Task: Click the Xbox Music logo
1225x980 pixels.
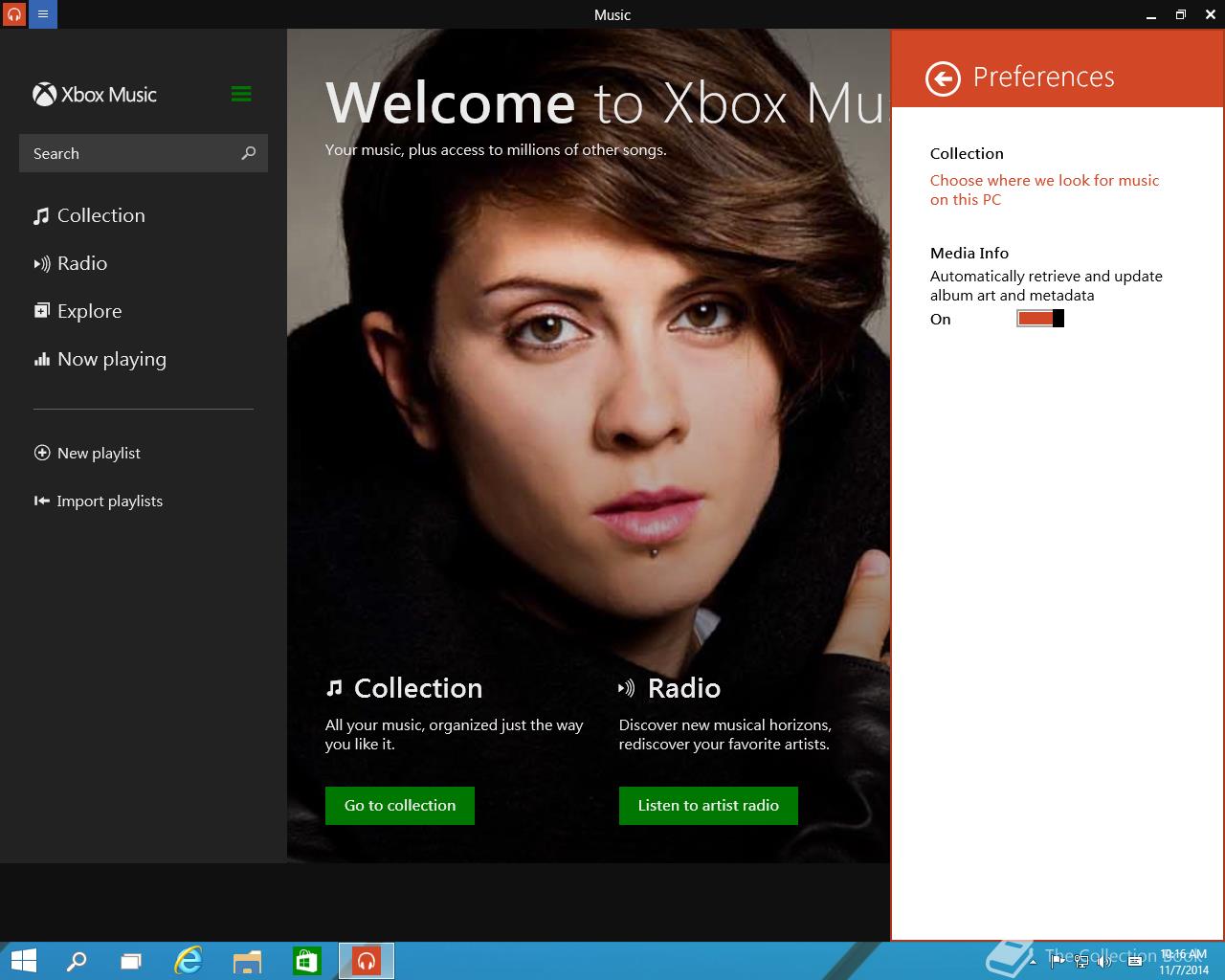Action: coord(94,95)
